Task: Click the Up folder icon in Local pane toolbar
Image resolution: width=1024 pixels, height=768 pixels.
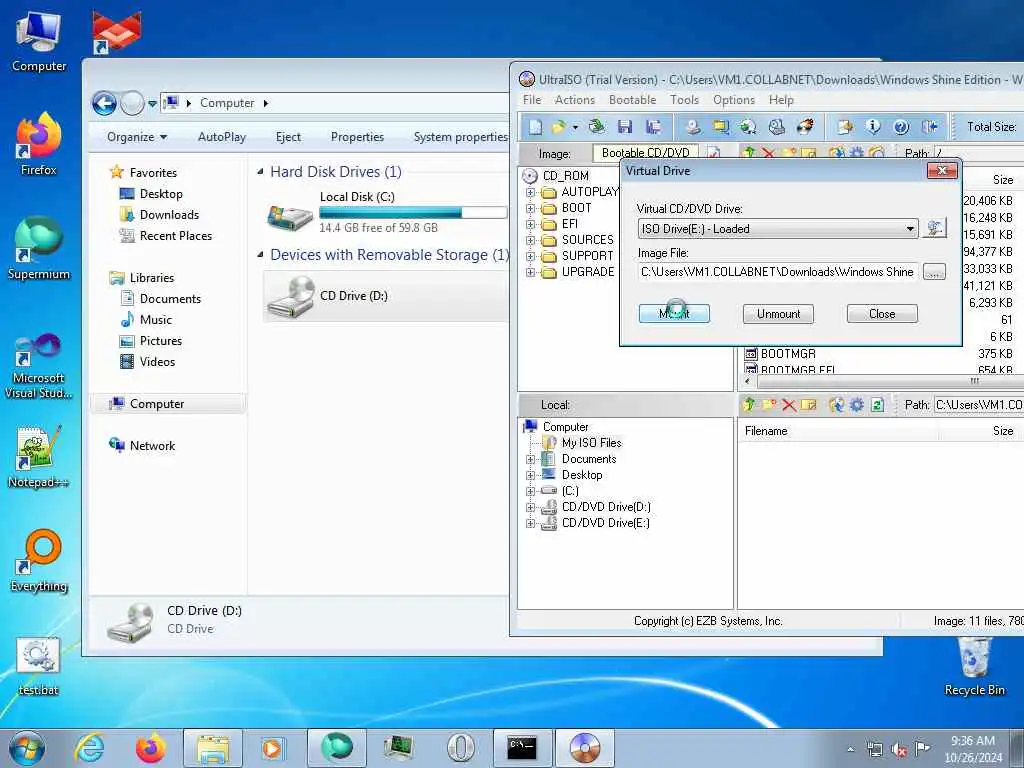Action: point(749,405)
